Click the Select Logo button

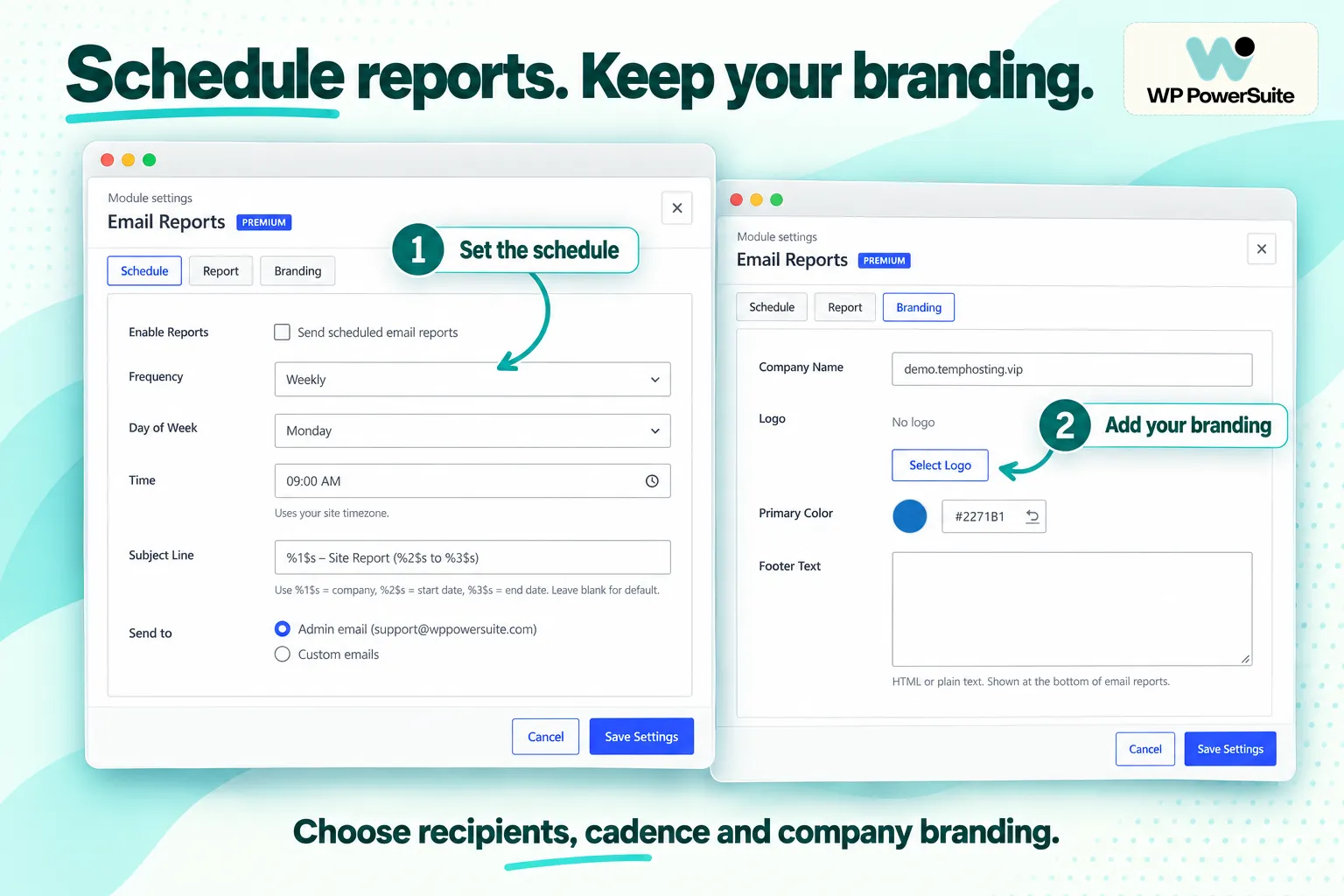tap(940, 465)
